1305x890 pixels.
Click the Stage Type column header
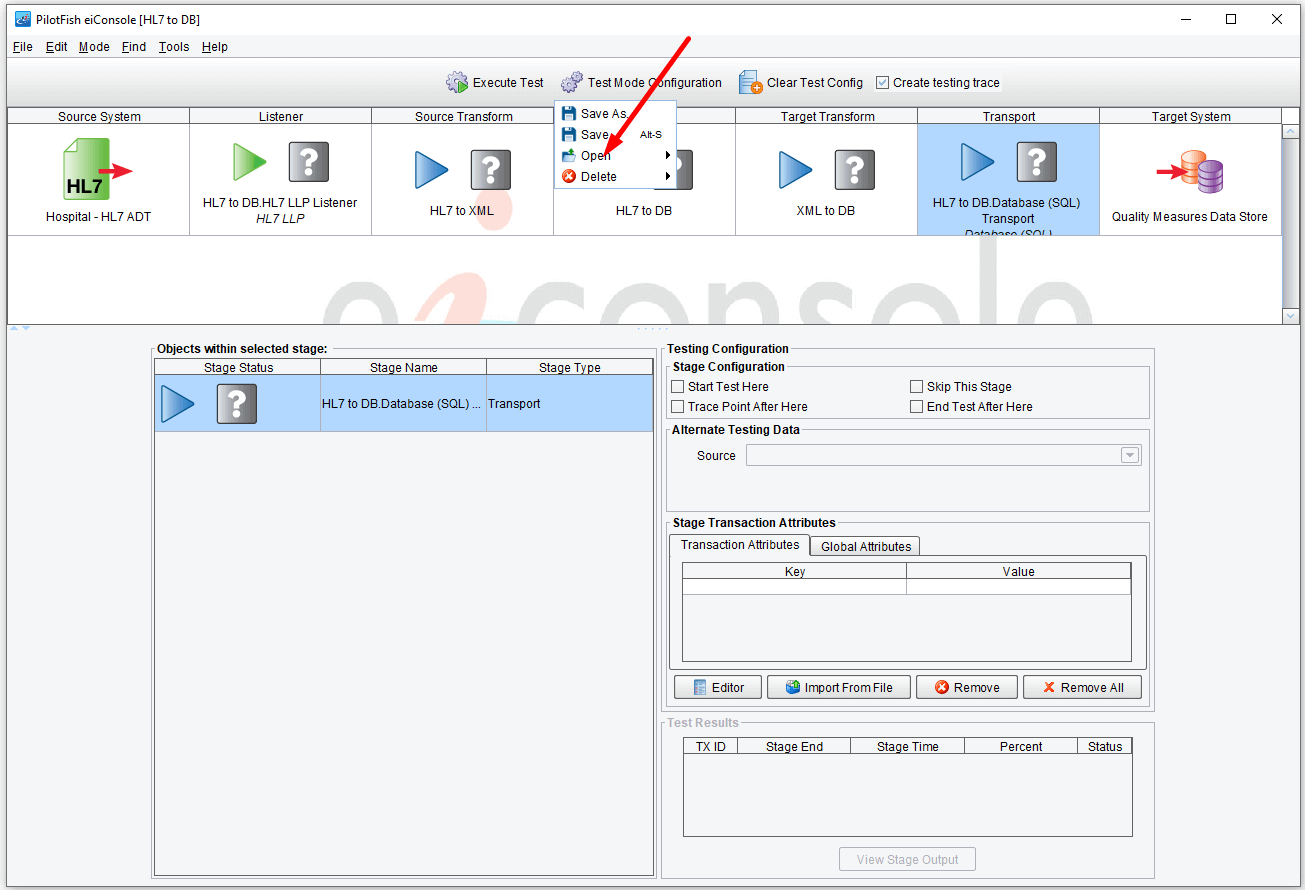(570, 368)
